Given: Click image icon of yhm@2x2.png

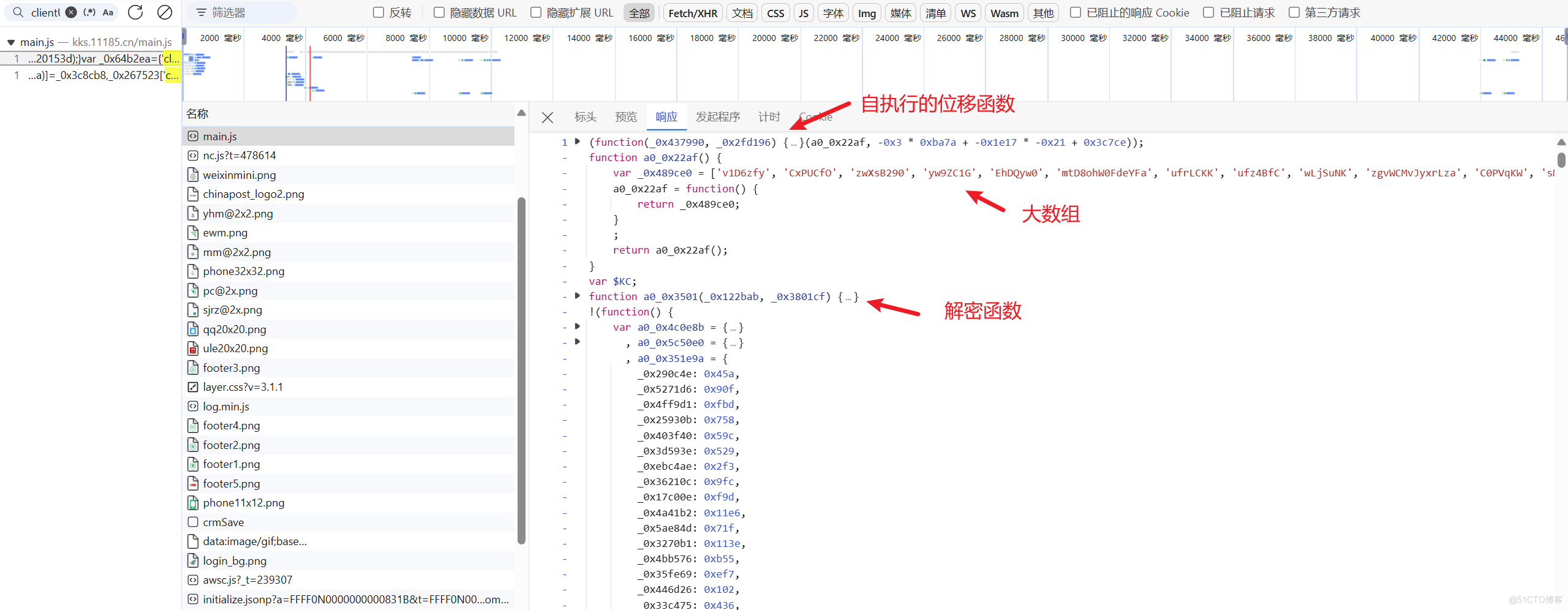Looking at the screenshot, I should tap(193, 214).
